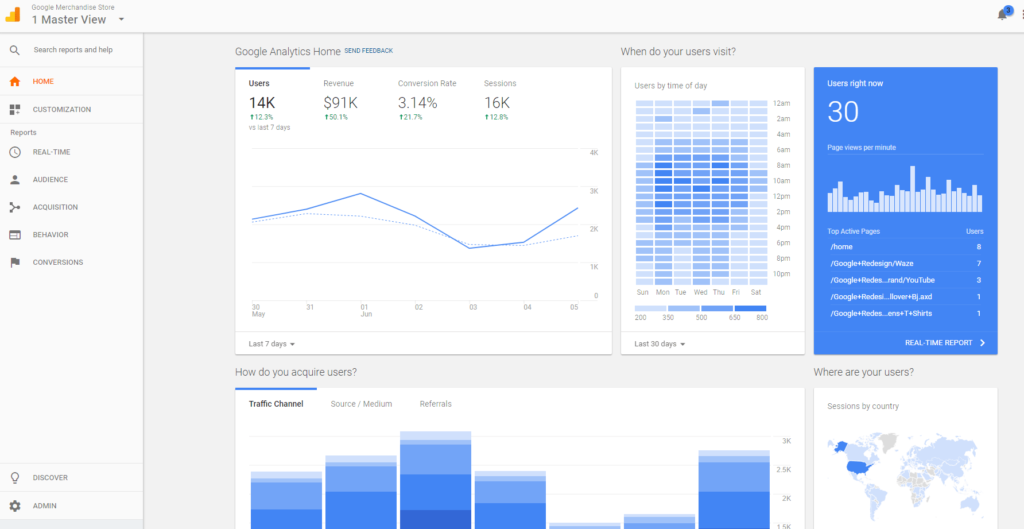Open the notifications bell
The image size is (1024, 529).
coord(1002,14)
